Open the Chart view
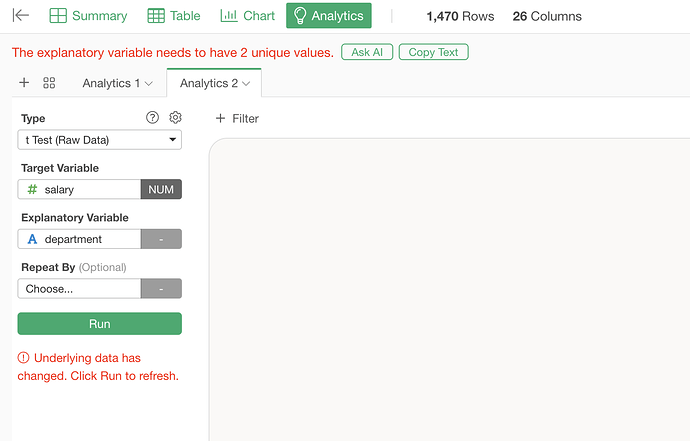This screenshot has height=441, width=690. pyautogui.click(x=247, y=16)
